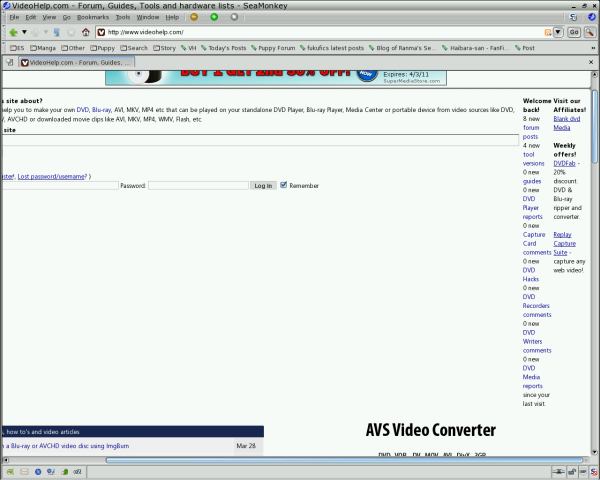Select the VideoHelp.com tab

click(77, 62)
